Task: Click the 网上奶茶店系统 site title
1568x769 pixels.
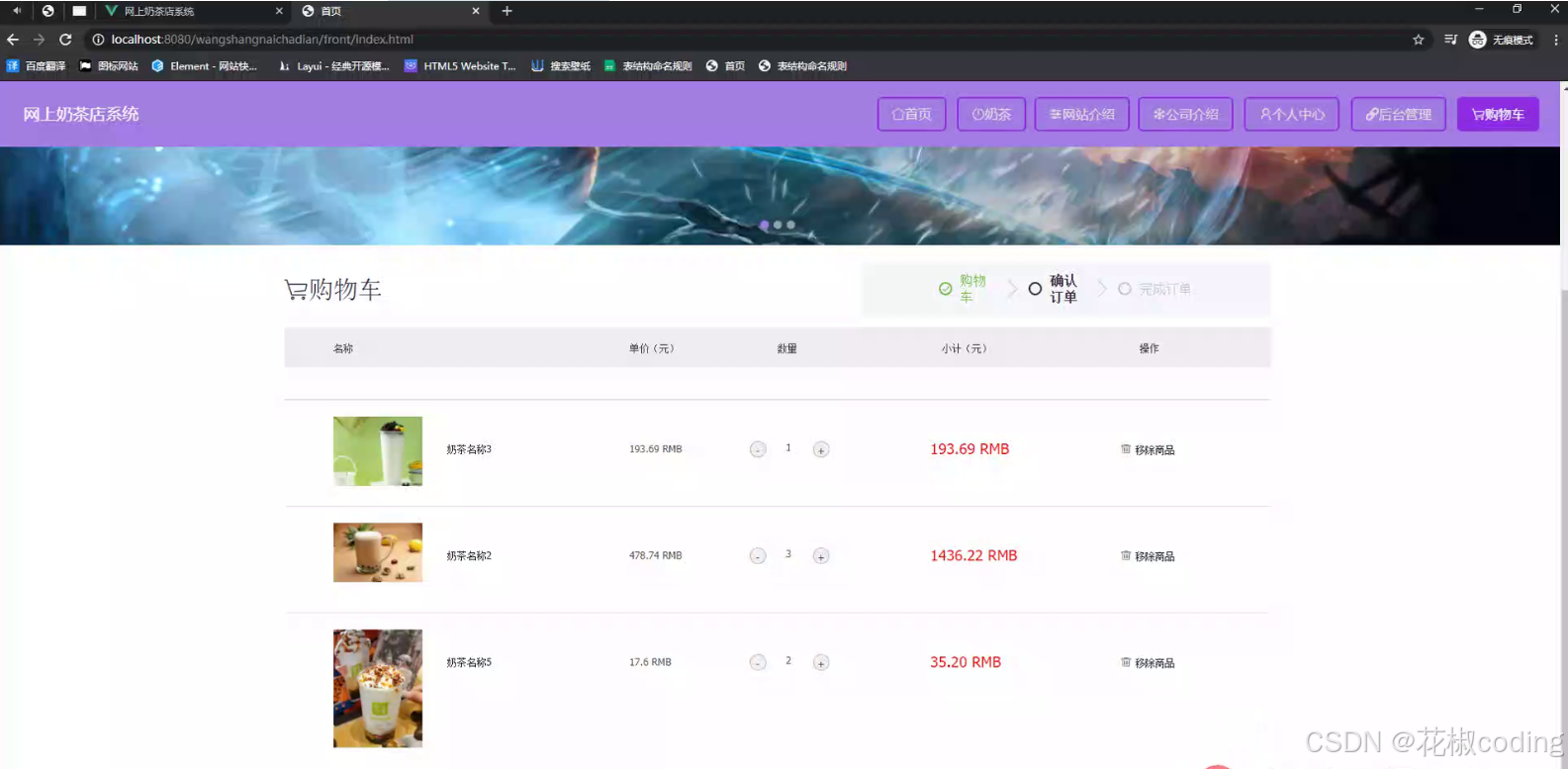Action: pos(81,114)
